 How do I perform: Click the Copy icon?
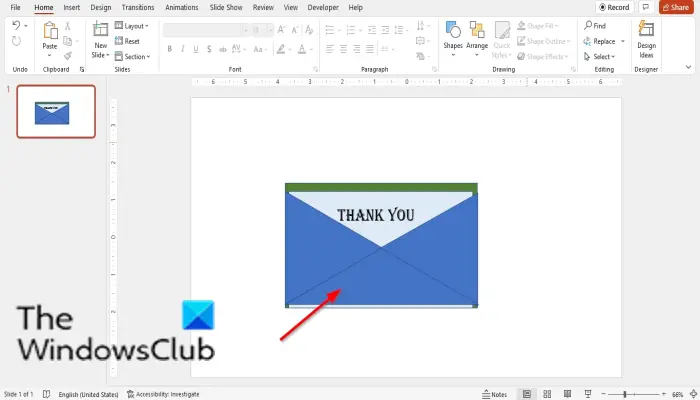[x=67, y=41]
